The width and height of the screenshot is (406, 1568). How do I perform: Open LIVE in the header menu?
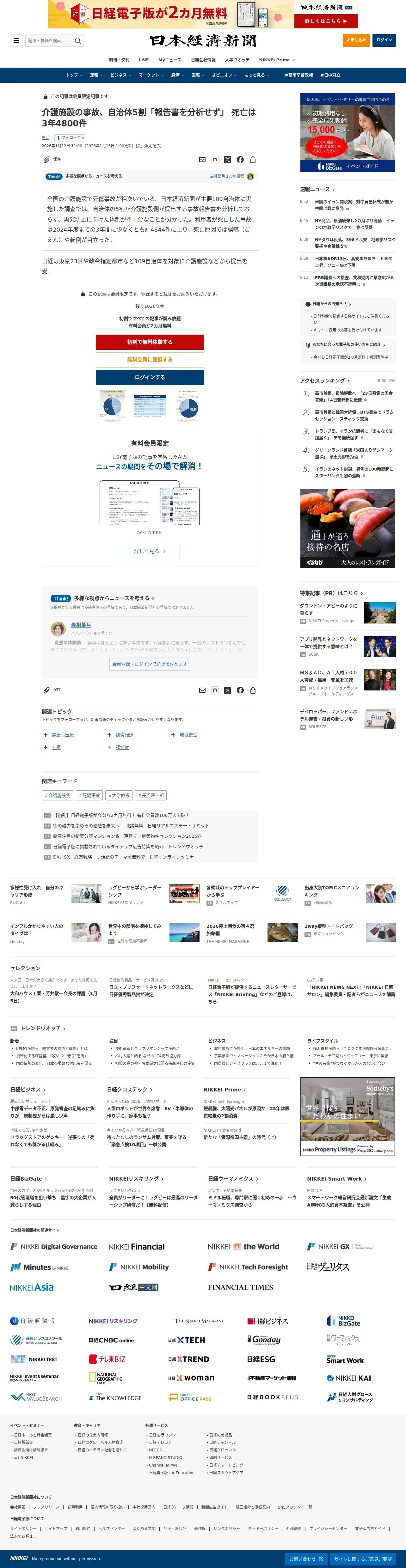144,60
